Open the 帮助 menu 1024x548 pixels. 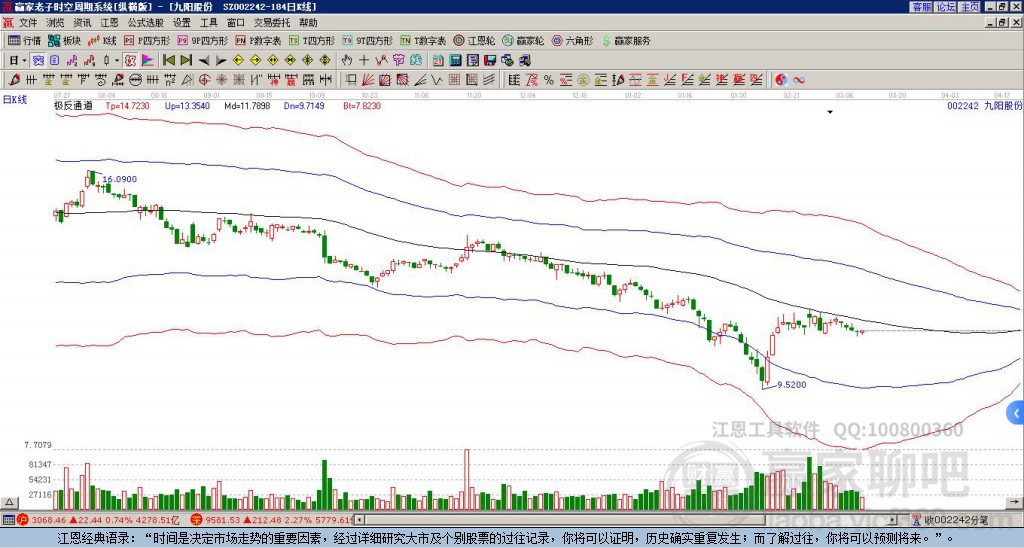pos(308,23)
